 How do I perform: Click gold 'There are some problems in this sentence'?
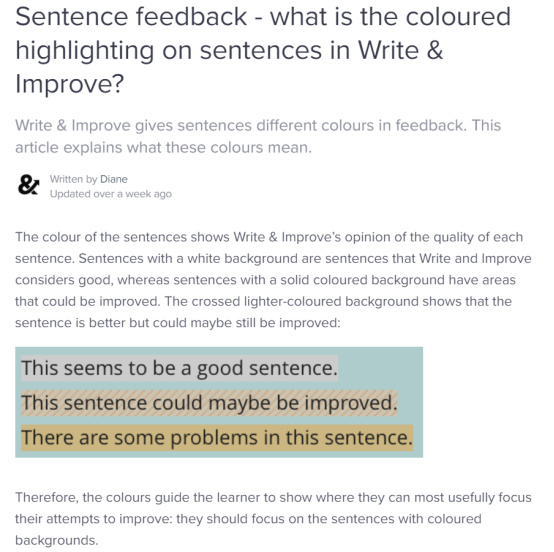pos(217,438)
